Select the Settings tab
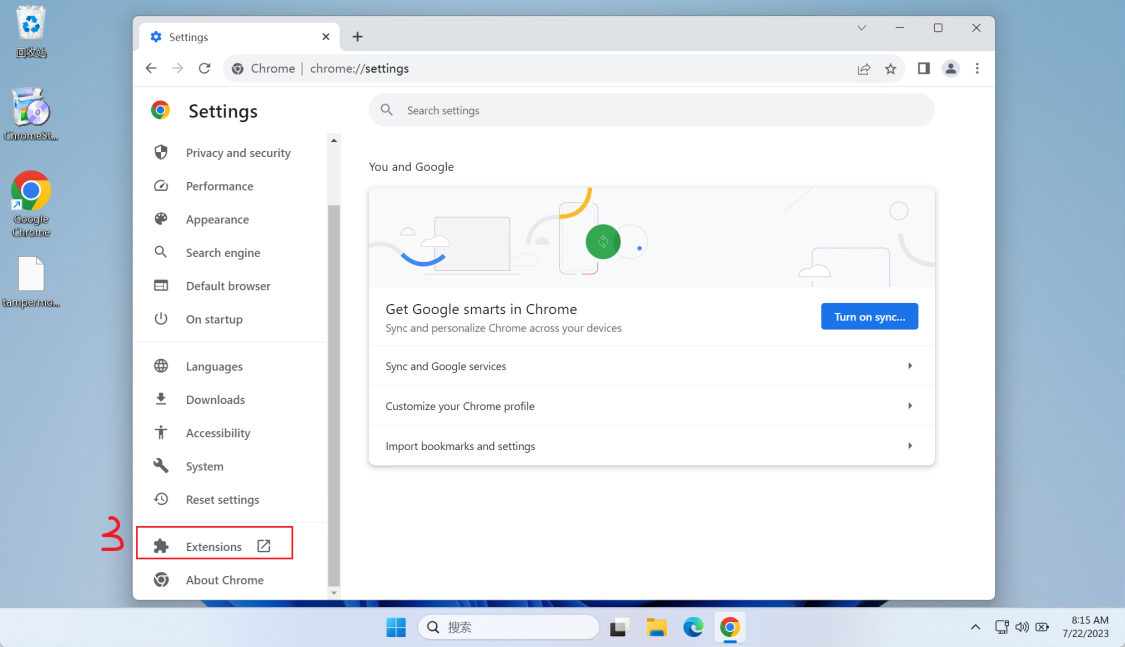1125x647 pixels. [240, 37]
